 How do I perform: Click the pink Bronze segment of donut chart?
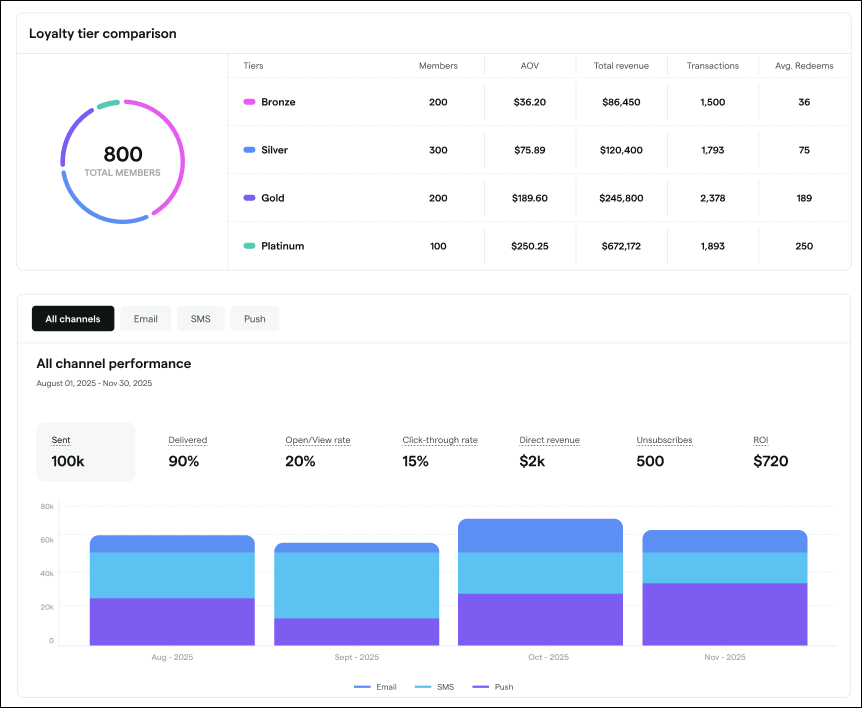point(177,150)
